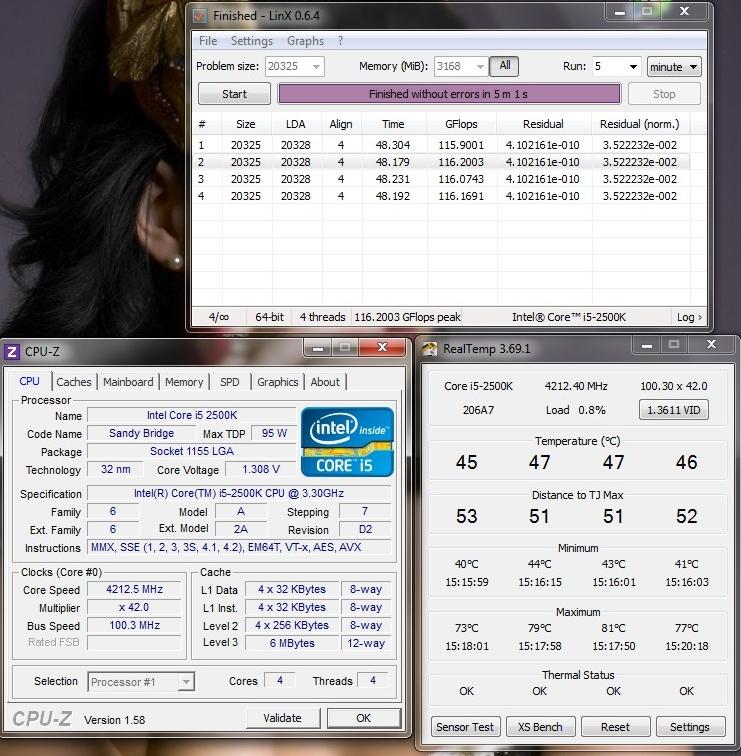Image resolution: width=741 pixels, height=756 pixels.
Task: Click the OK button in CPU-Z
Action: click(364, 718)
